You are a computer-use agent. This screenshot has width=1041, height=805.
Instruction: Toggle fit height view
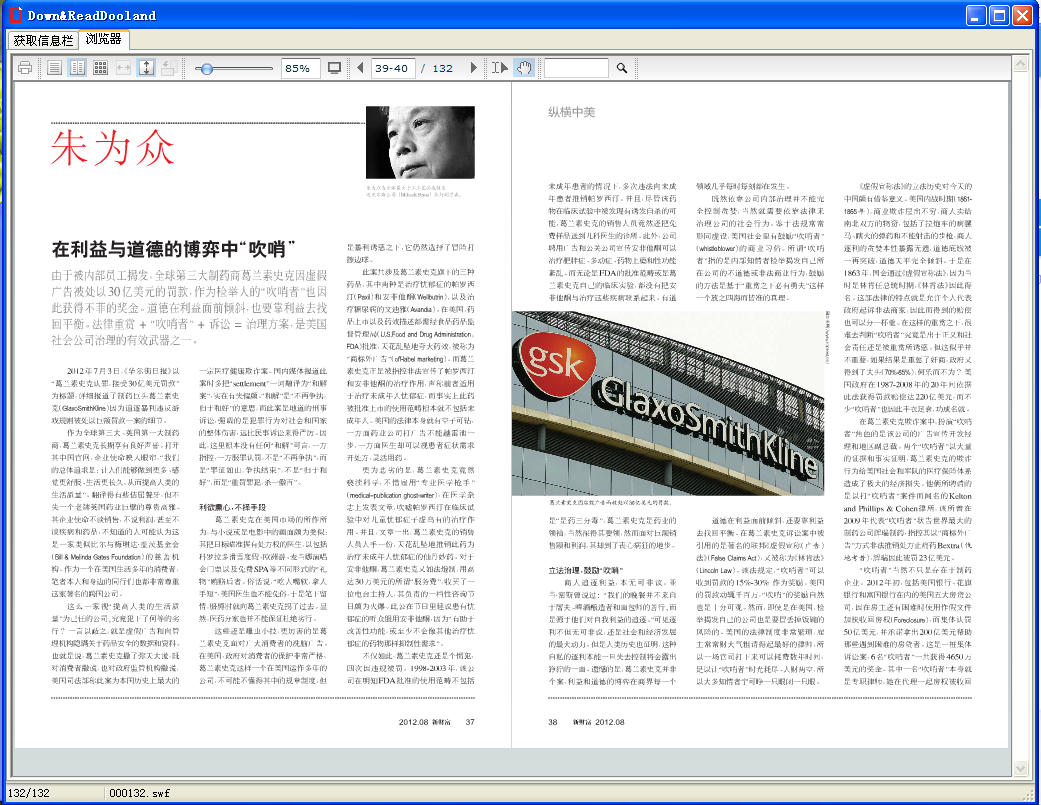[146, 68]
